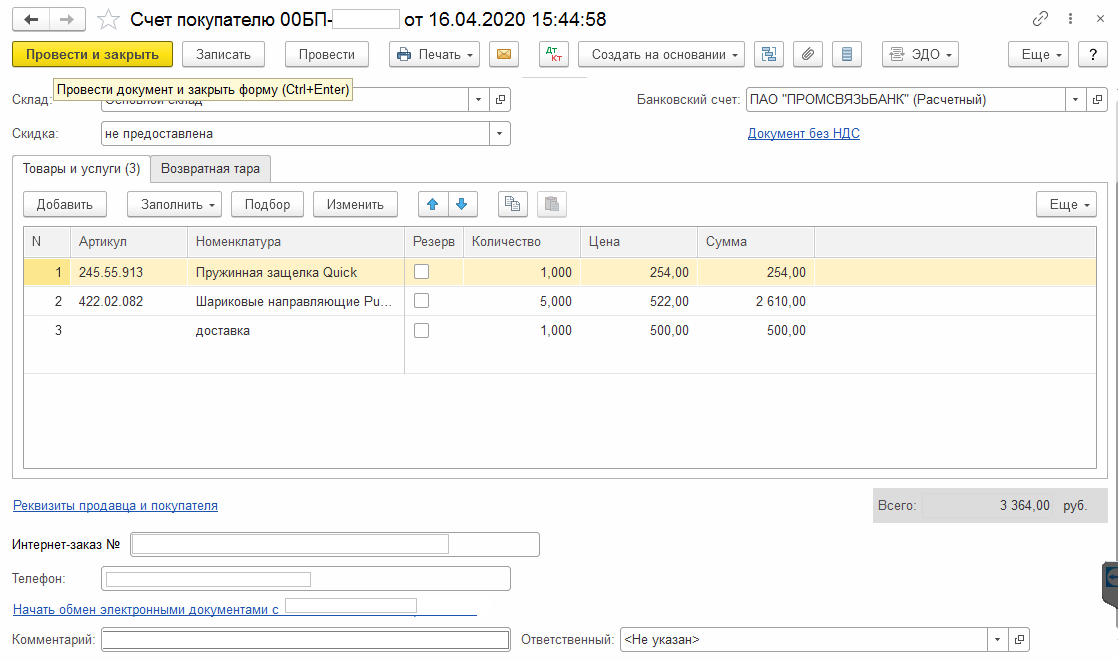This screenshot has height=661, width=1118.
Task: Select the доставка item cell
Action: click(295, 330)
